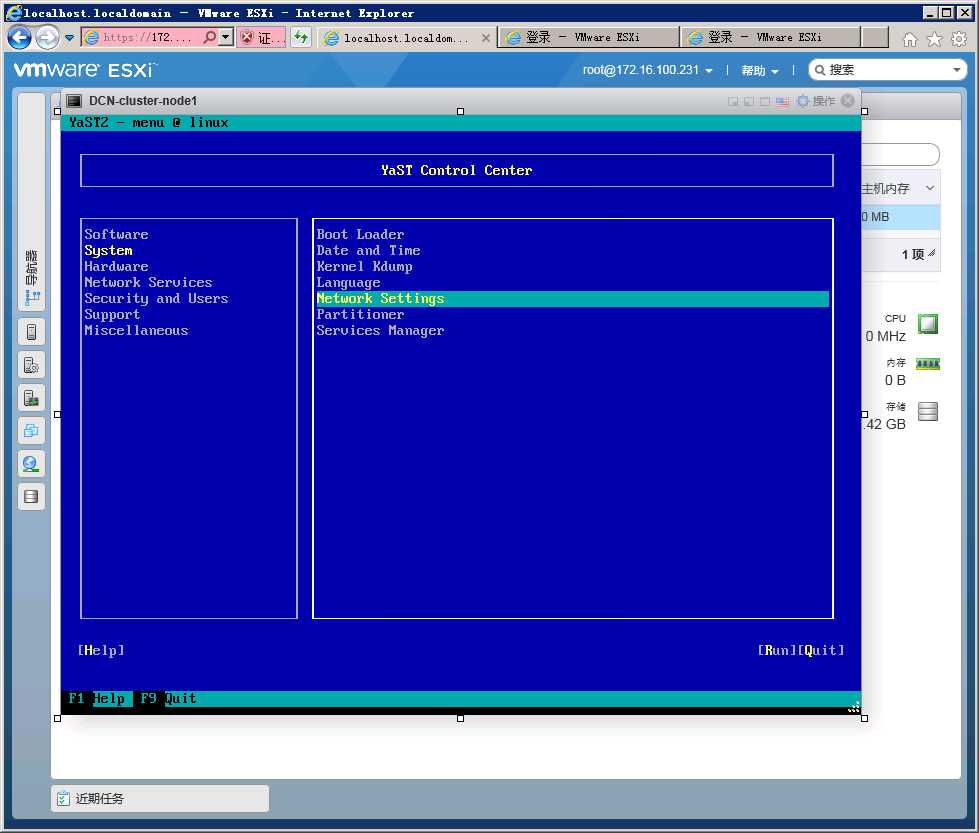
Task: Choose highlighted Network Settings module
Action: [x=573, y=298]
